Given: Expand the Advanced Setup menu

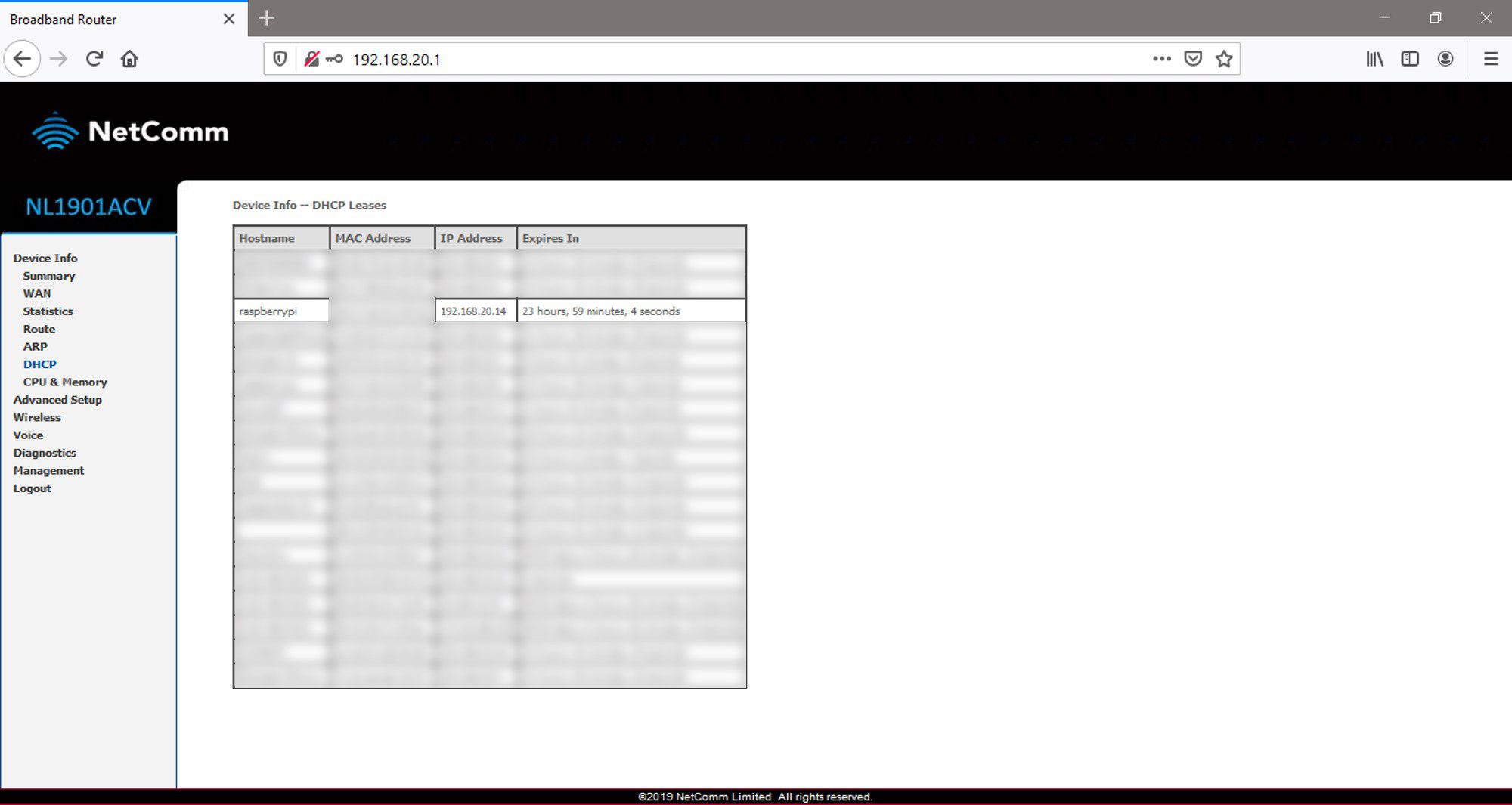Looking at the screenshot, I should 57,400.
